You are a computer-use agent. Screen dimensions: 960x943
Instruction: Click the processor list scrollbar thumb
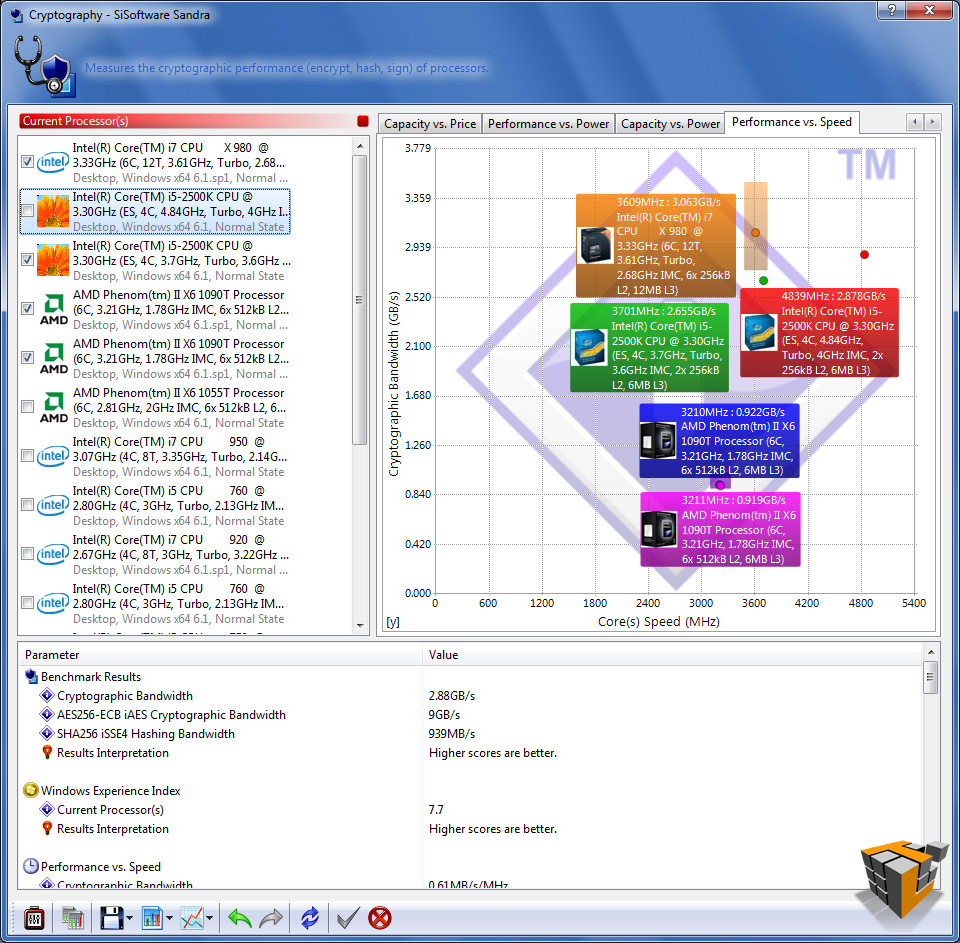pyautogui.click(x=360, y=300)
